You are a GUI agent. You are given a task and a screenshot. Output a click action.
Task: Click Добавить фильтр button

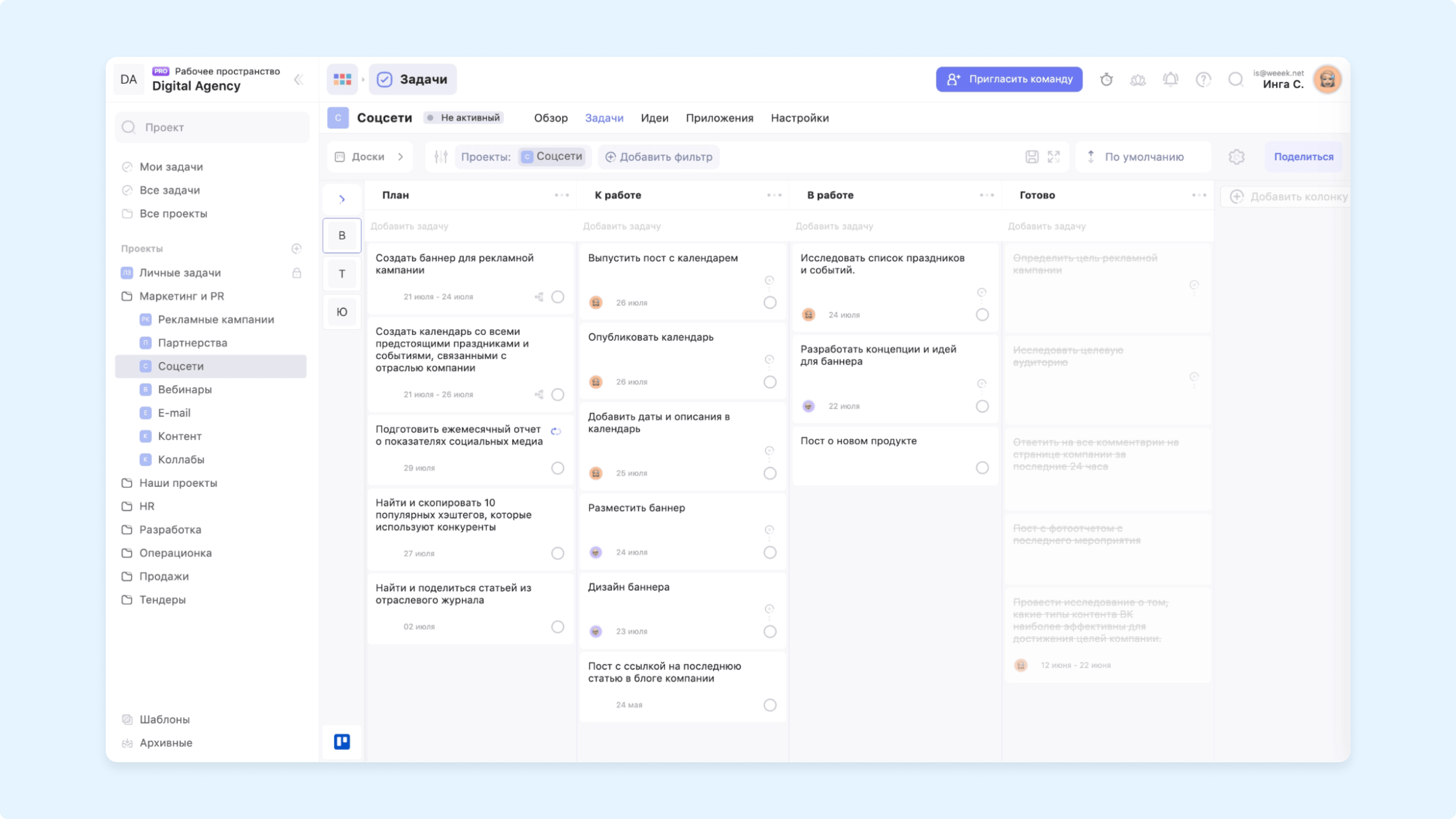[x=659, y=157]
